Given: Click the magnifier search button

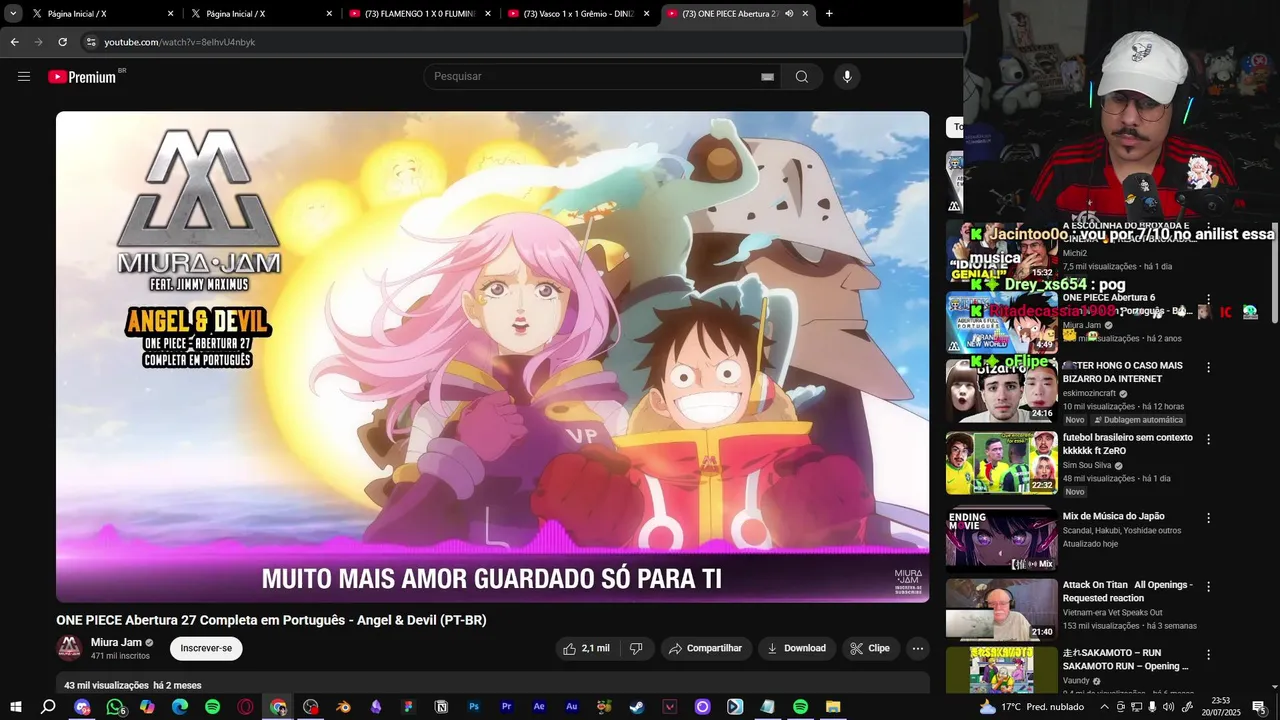Looking at the screenshot, I should pyautogui.click(x=801, y=77).
